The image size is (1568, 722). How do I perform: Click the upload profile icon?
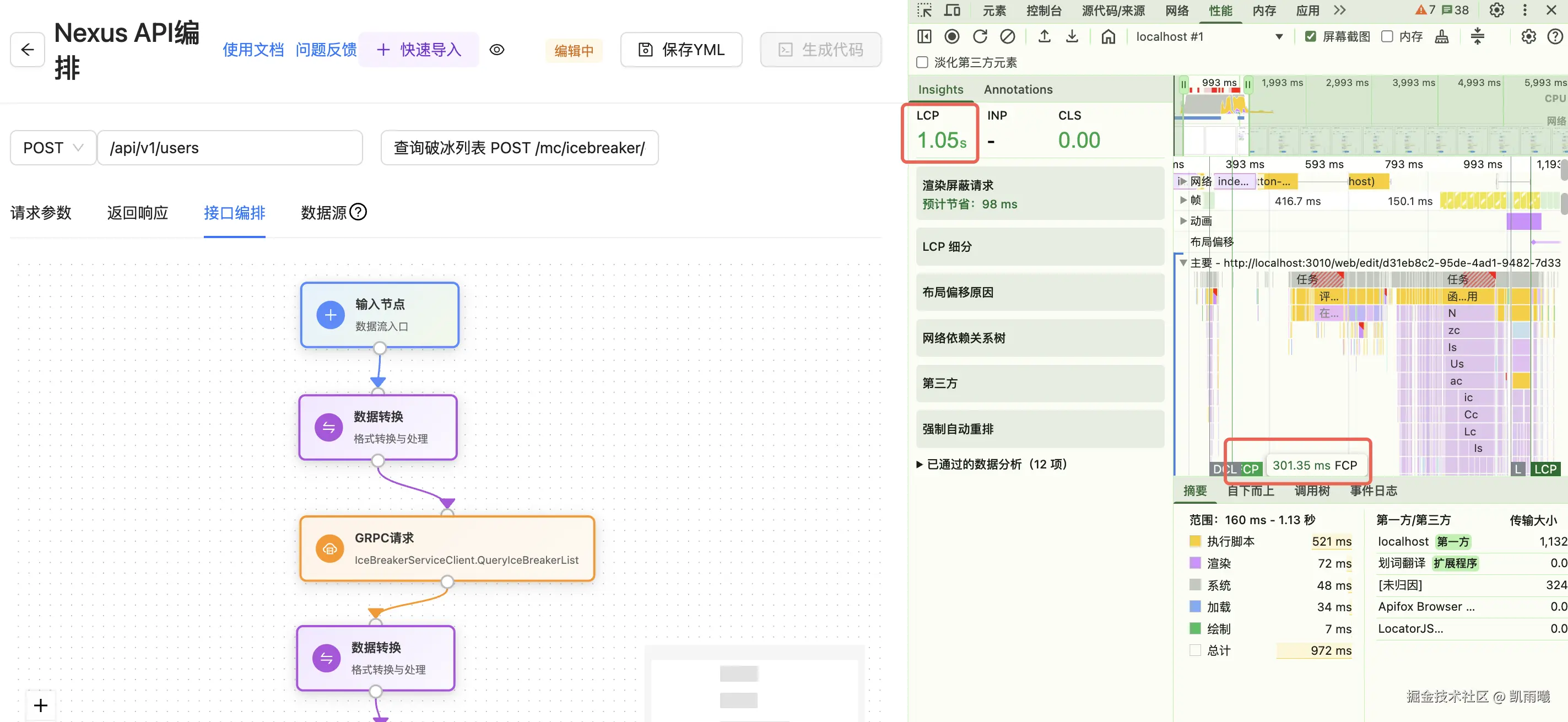point(1044,36)
